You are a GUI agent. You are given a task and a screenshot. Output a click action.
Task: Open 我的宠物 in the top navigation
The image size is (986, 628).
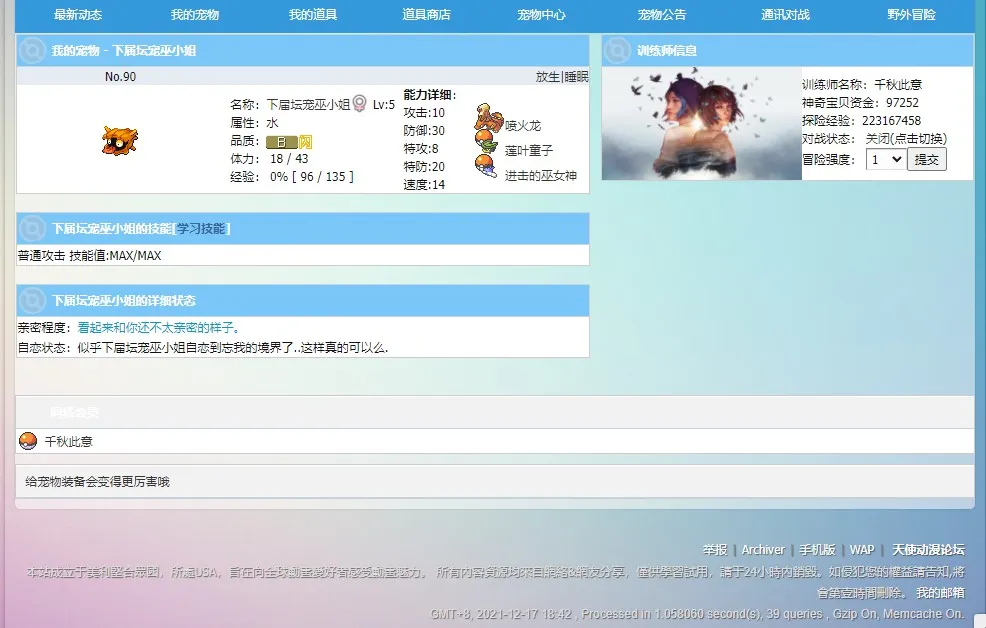click(195, 14)
